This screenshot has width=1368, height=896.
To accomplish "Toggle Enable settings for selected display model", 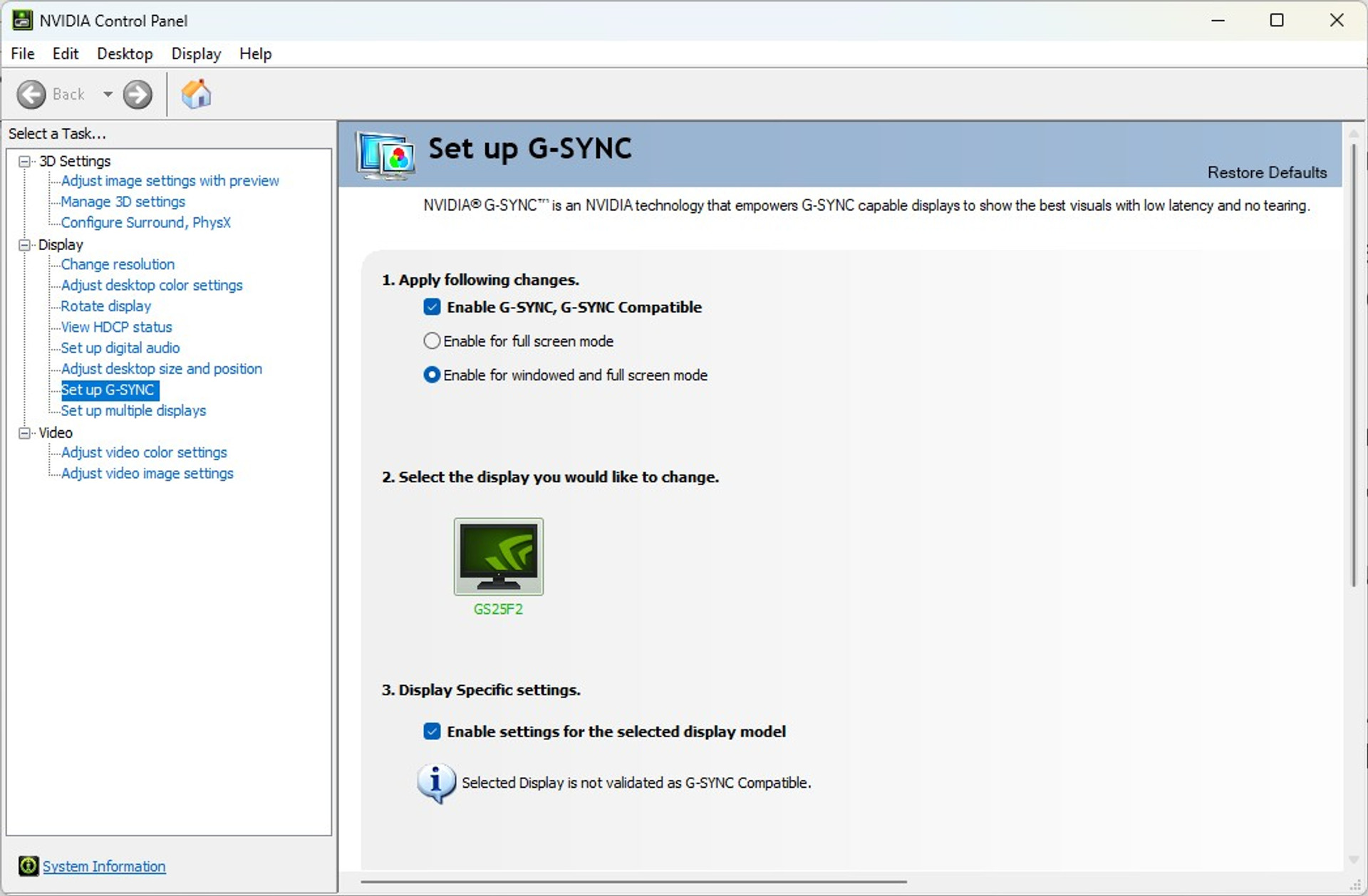I will coord(432,731).
